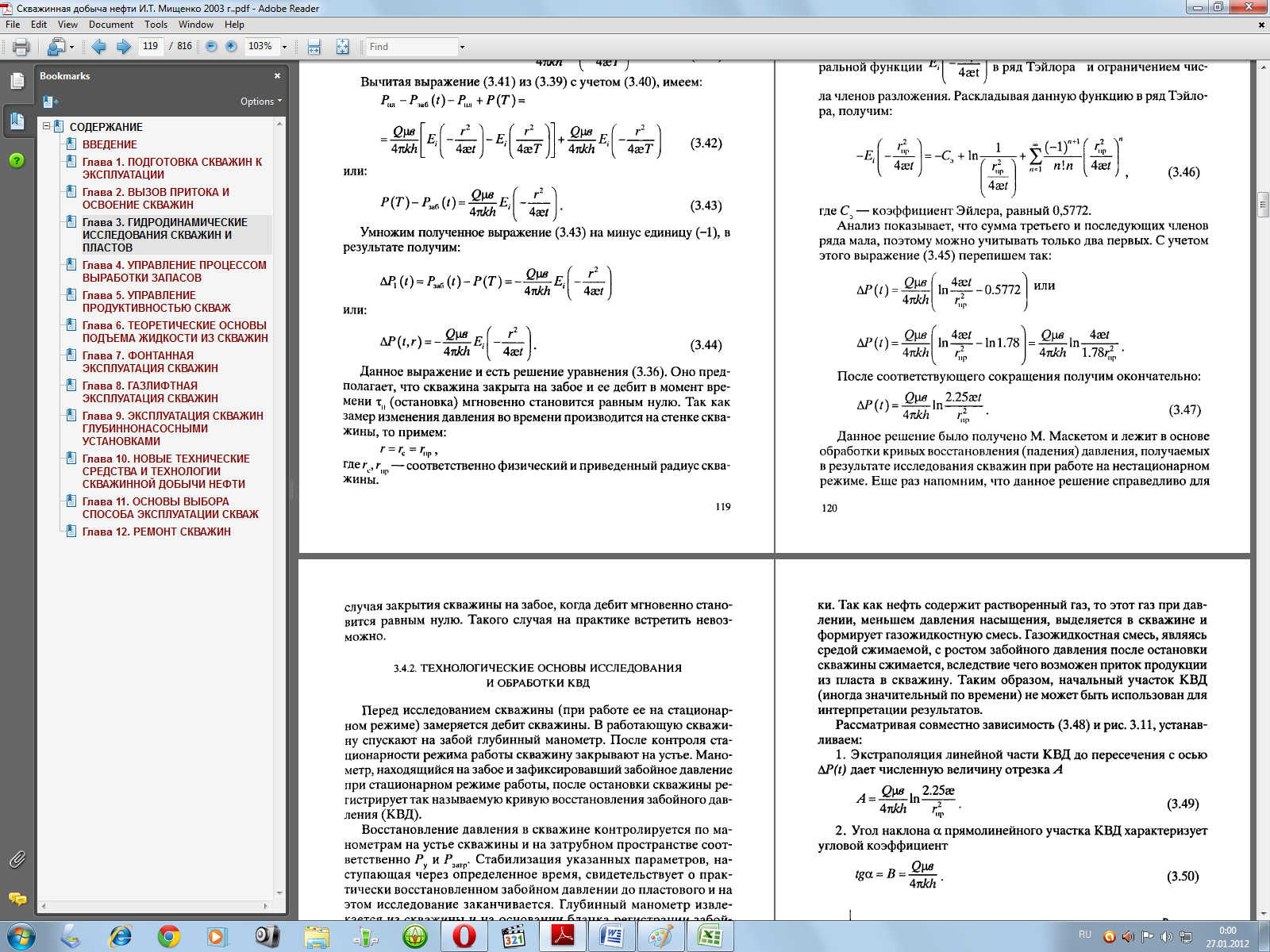Open the Comments panel icon
This screenshot has height=952, width=1270.
tap(17, 899)
